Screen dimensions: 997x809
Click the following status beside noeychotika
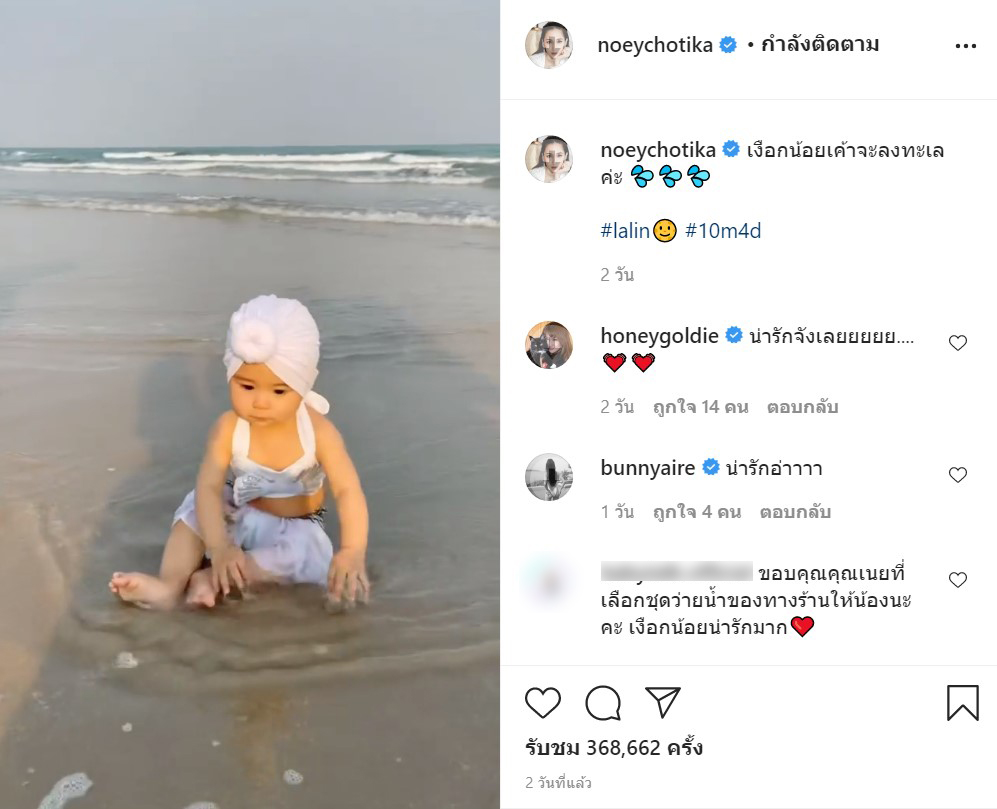click(820, 45)
